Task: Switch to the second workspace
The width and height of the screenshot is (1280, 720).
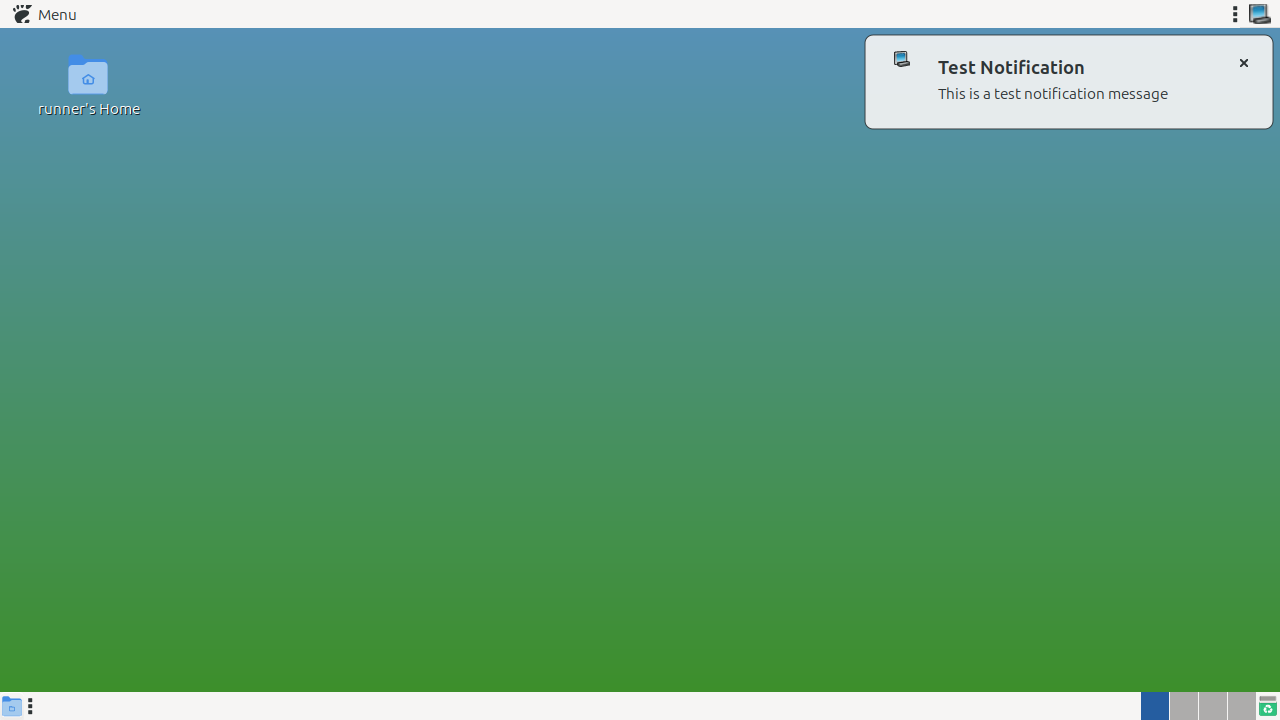Action: (1184, 706)
